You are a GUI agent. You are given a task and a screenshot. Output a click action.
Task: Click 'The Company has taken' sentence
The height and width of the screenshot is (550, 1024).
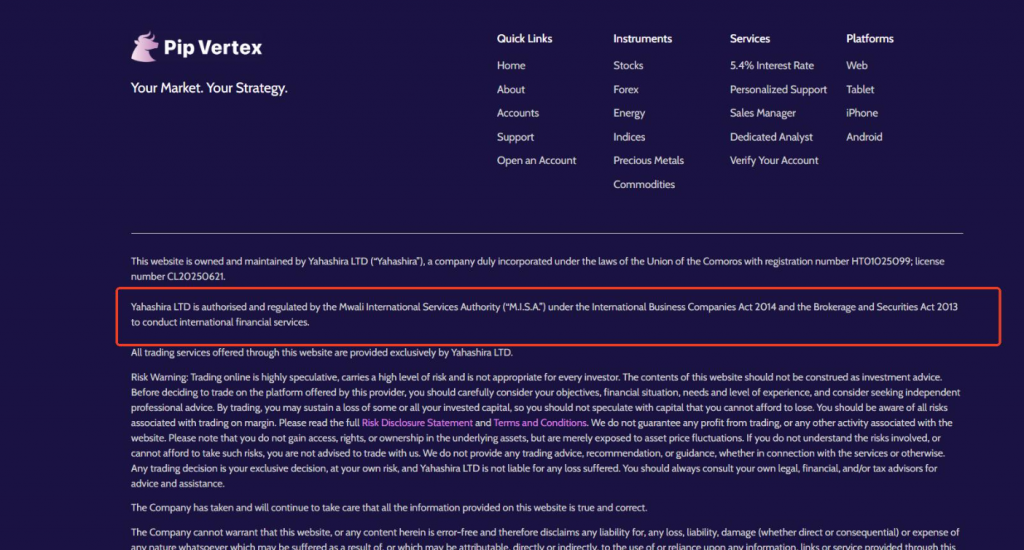[389, 508]
